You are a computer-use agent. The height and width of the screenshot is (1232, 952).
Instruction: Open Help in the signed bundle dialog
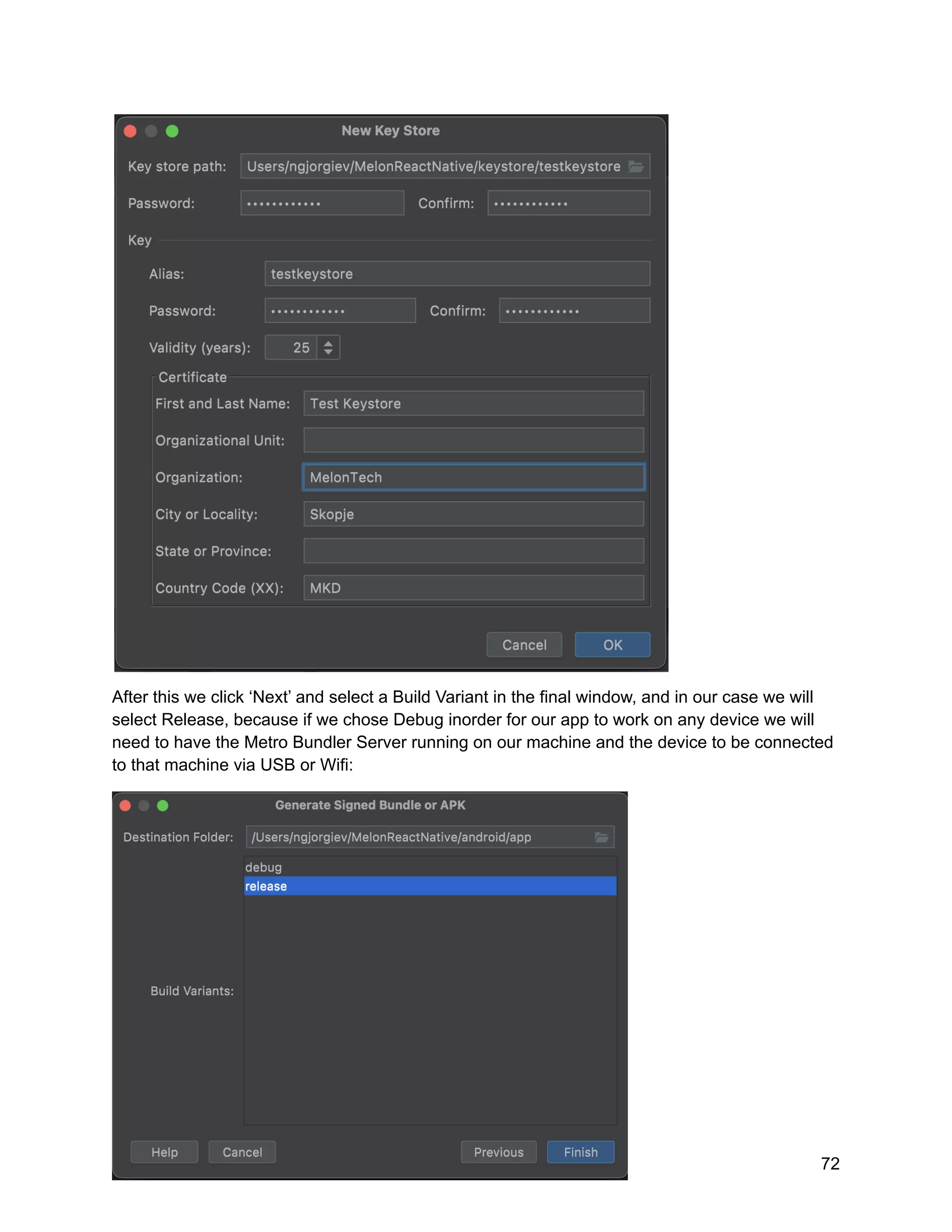[164, 1152]
